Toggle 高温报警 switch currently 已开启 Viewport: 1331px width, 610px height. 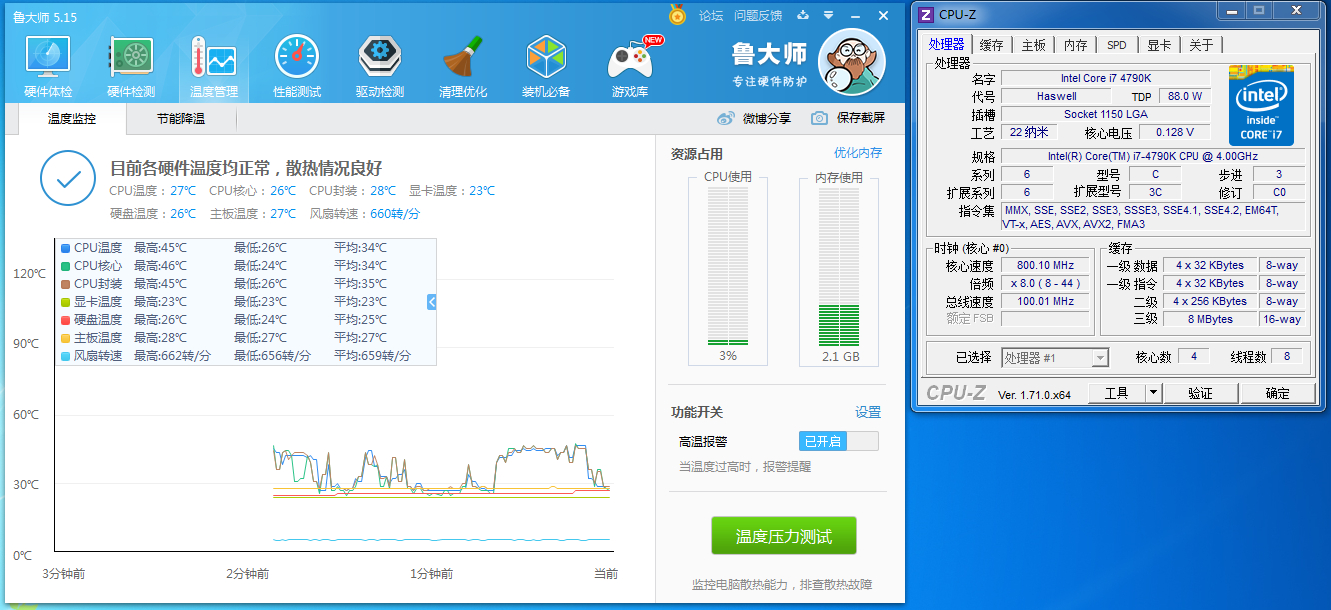pyautogui.click(x=839, y=441)
